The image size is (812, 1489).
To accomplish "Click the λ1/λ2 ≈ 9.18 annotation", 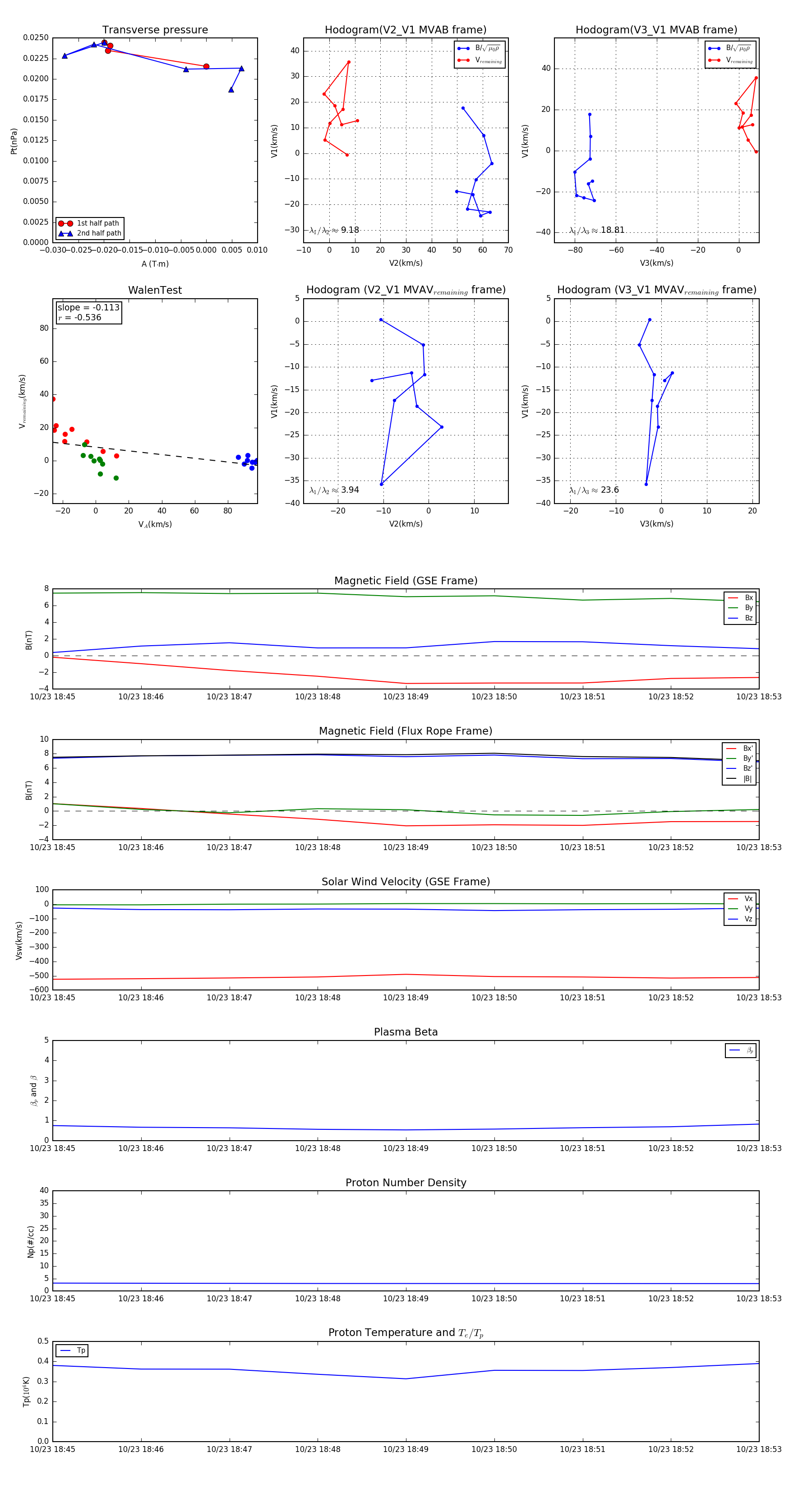I will [334, 230].
